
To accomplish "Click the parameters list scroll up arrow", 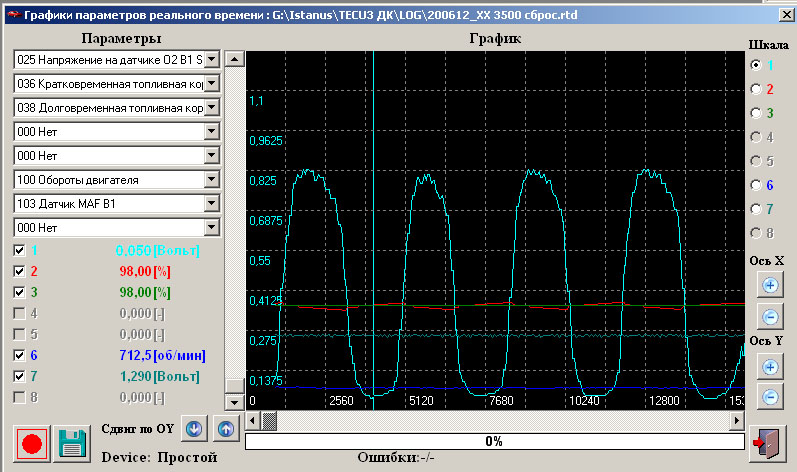I will click(234, 59).
